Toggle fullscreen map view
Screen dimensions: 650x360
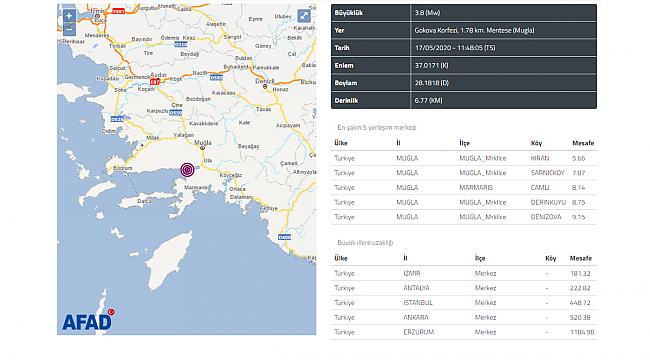click(304, 16)
